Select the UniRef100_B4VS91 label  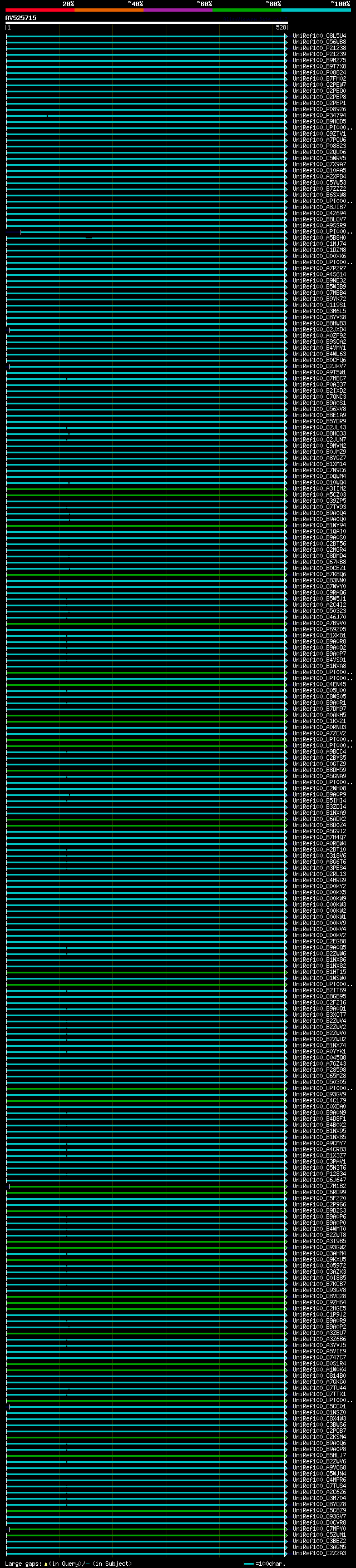(319, 660)
